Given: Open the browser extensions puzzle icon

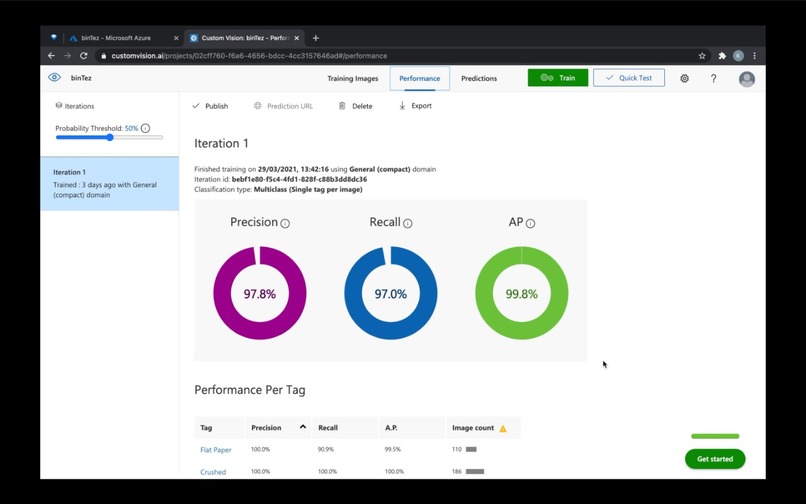Looking at the screenshot, I should pos(722,56).
